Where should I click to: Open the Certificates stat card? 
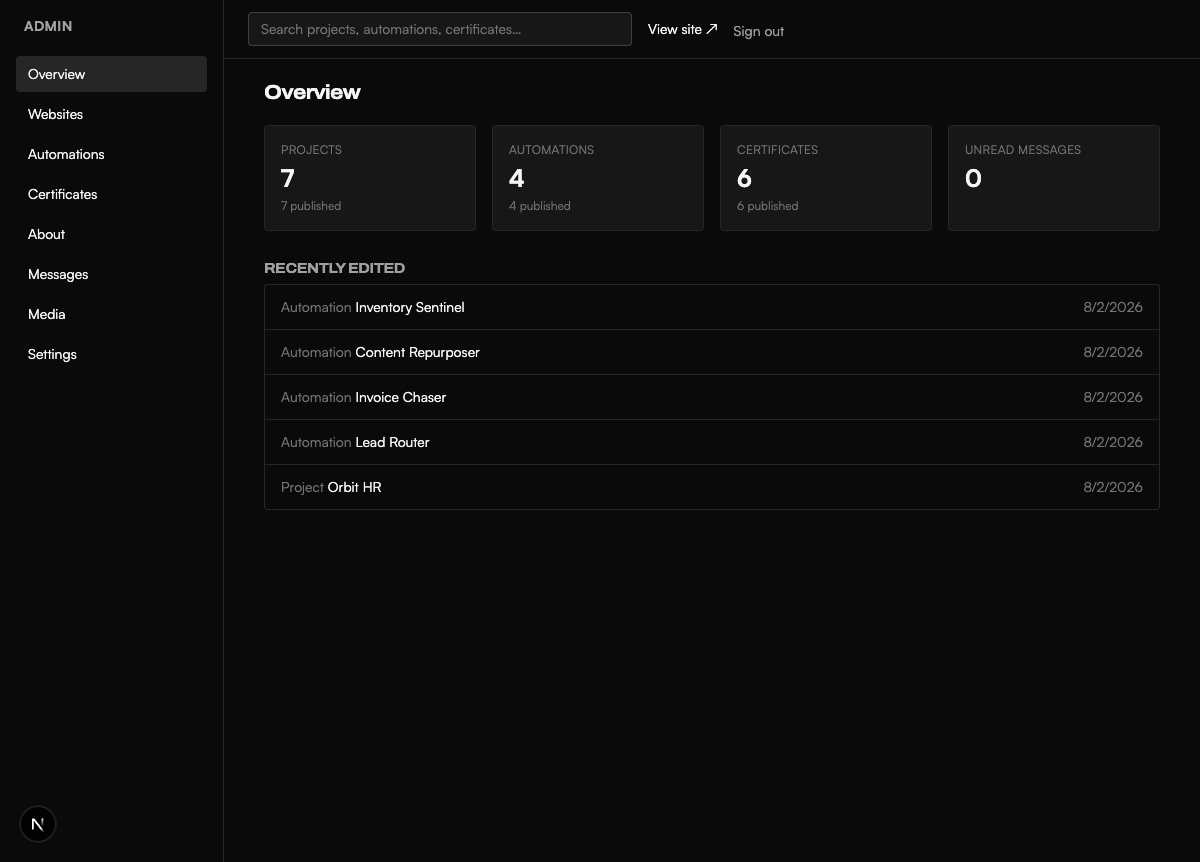[826, 178]
